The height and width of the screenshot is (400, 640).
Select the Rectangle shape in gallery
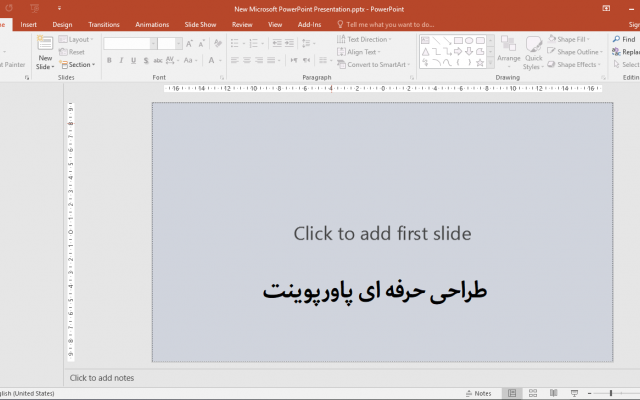click(458, 40)
